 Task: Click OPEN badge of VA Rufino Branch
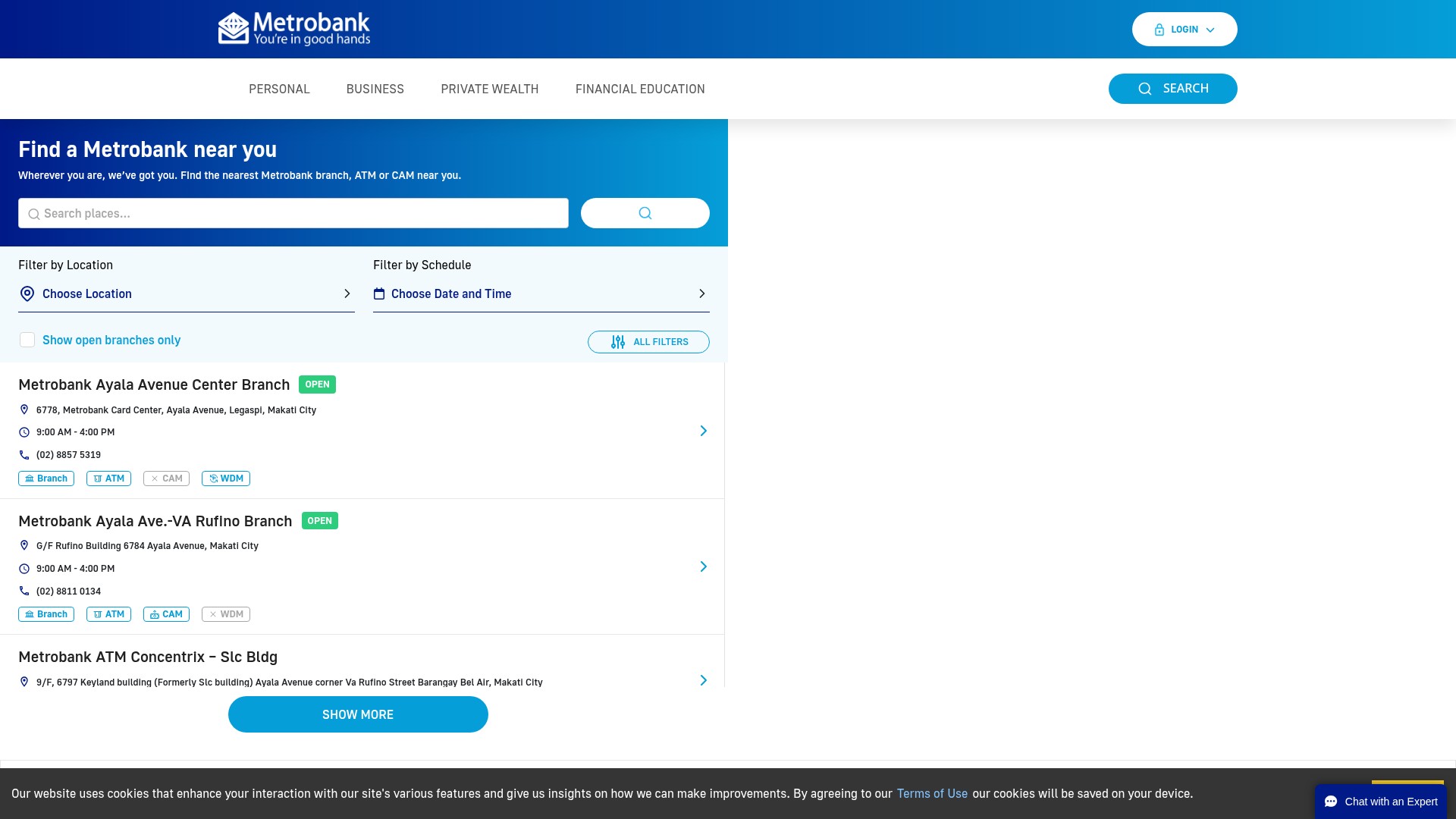point(320,521)
